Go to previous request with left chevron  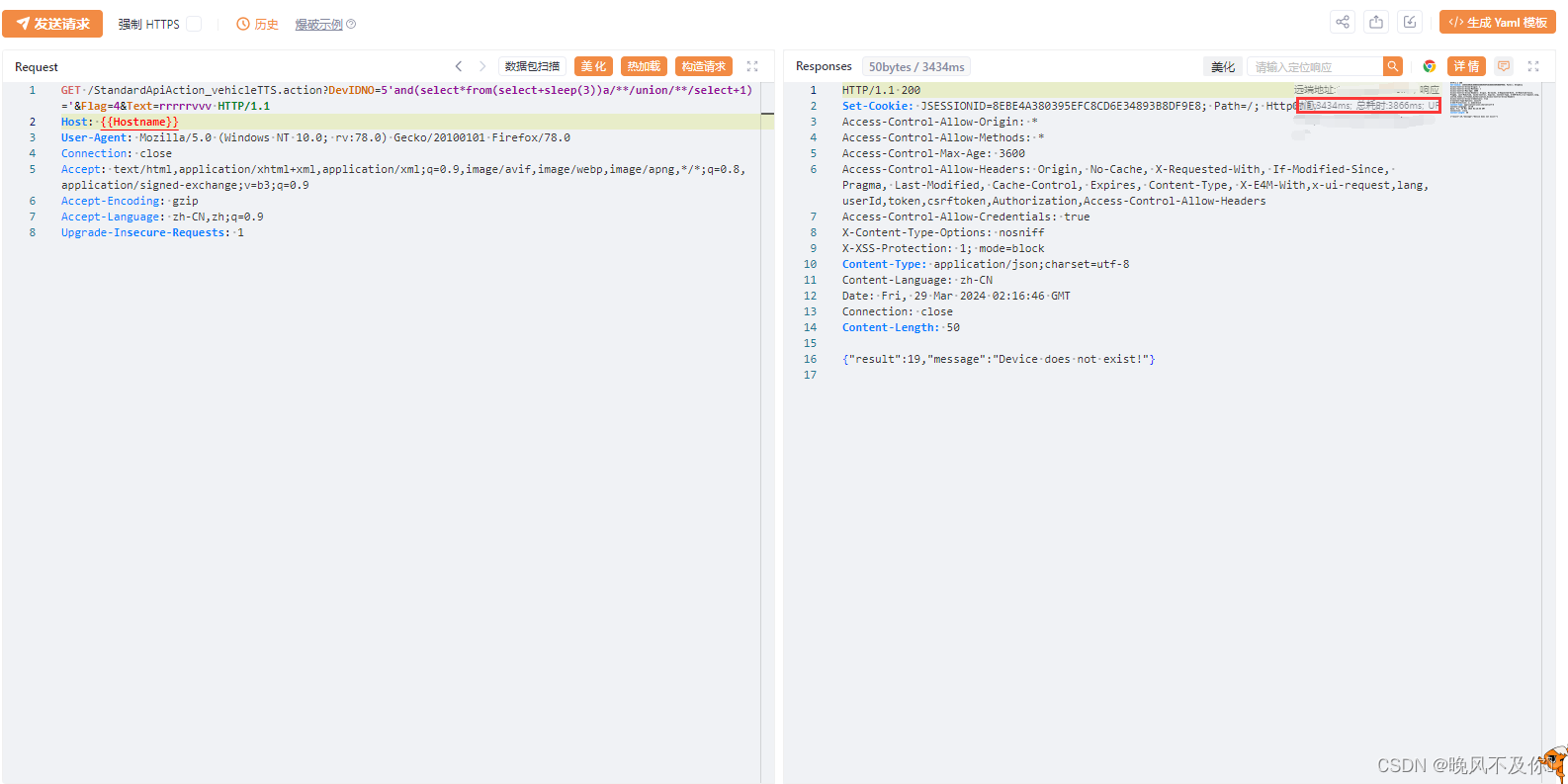click(x=459, y=66)
